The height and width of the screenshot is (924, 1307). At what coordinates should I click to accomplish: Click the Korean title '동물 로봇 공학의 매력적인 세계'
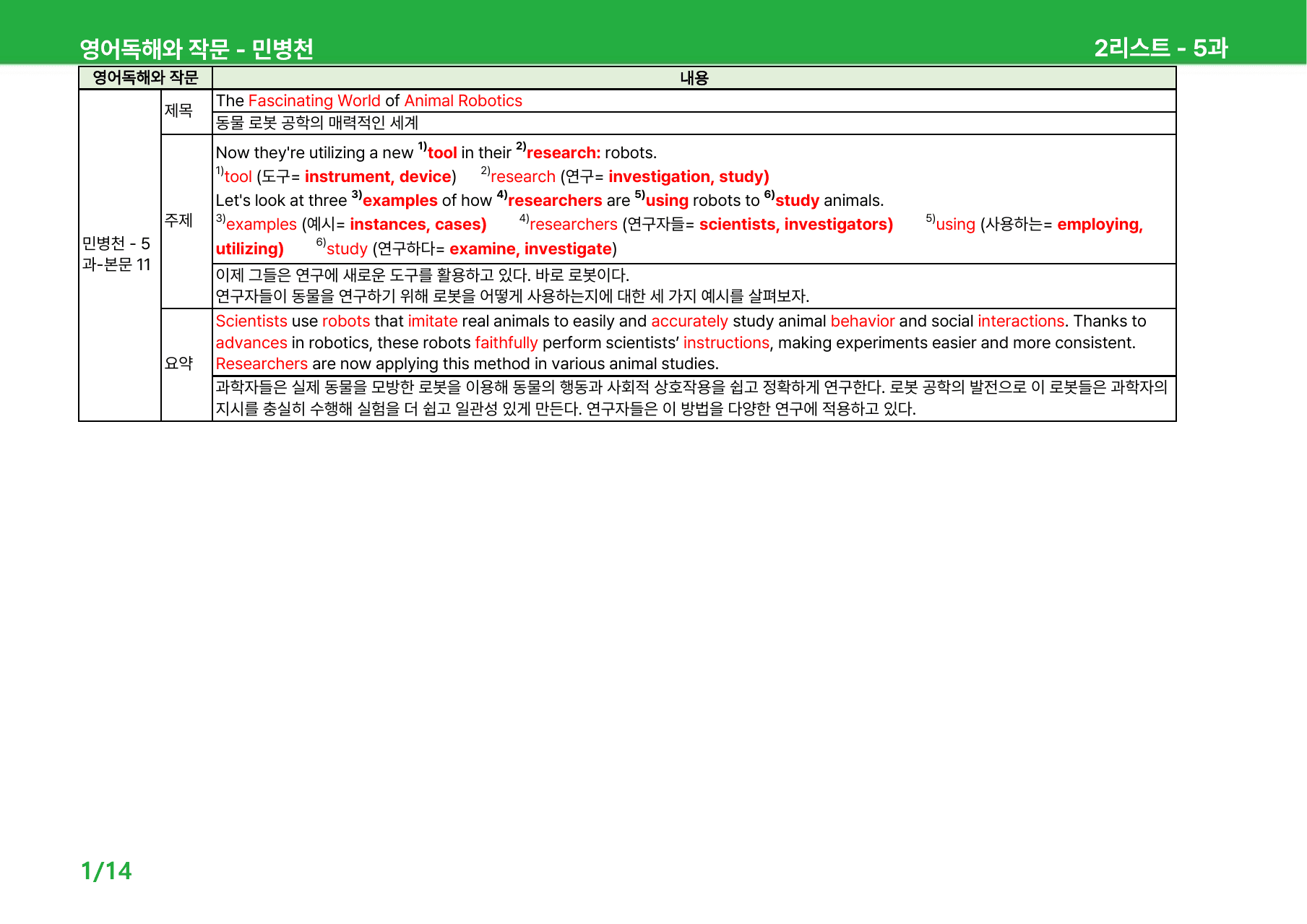click(x=317, y=123)
